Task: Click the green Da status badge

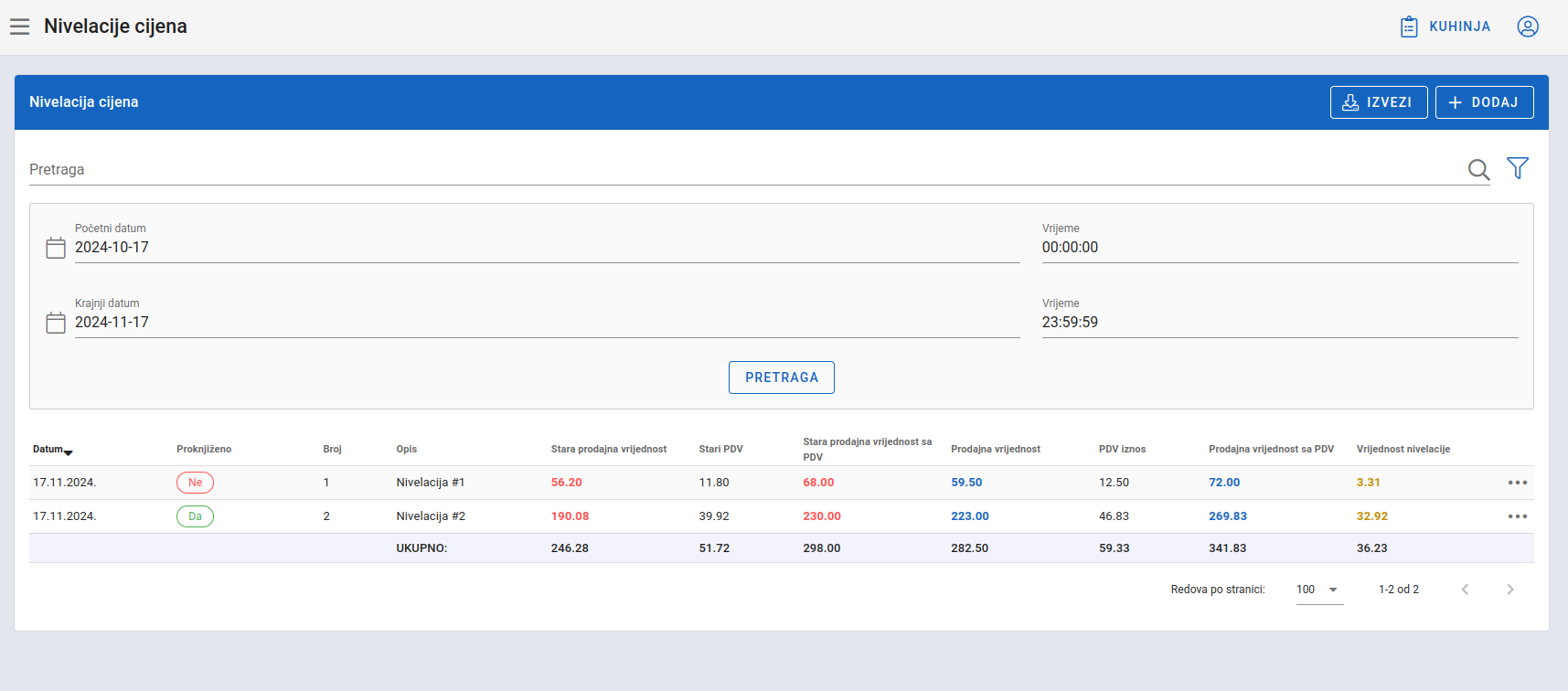Action: 195,516
